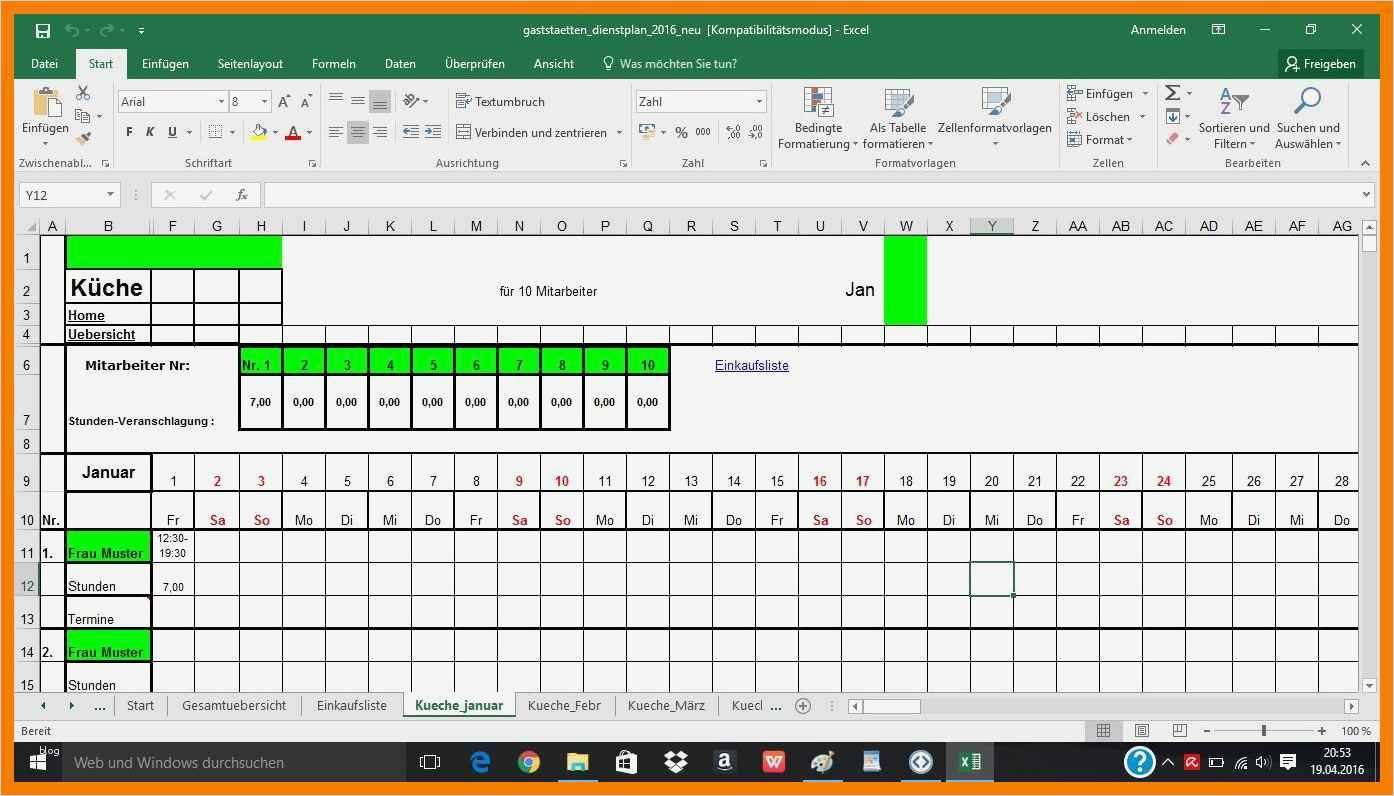Click the Fill down arrow icon
The width and height of the screenshot is (1394, 796).
(1172, 116)
